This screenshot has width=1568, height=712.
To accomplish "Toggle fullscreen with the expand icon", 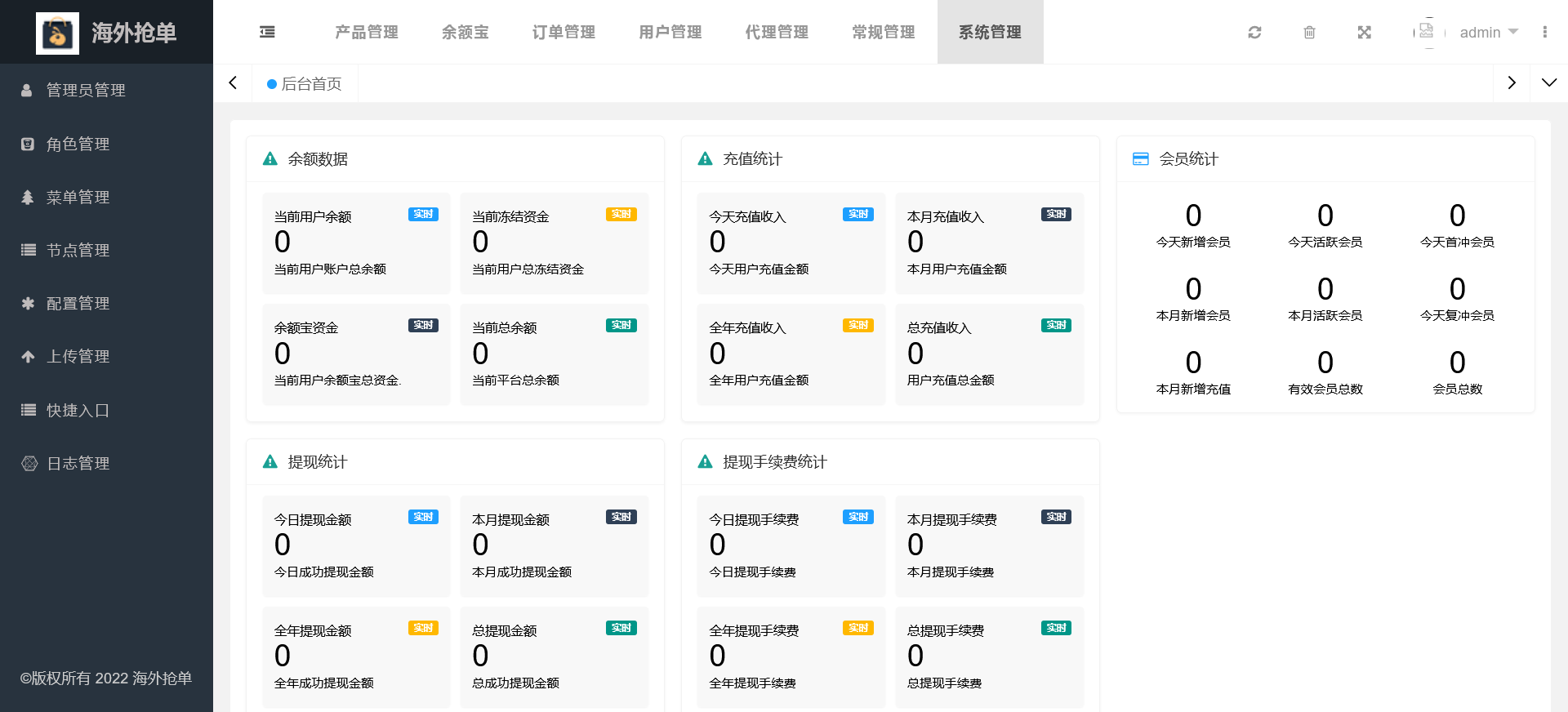I will pyautogui.click(x=1364, y=33).
